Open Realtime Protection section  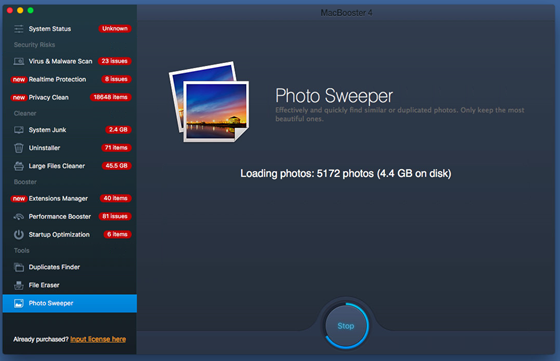(58, 79)
